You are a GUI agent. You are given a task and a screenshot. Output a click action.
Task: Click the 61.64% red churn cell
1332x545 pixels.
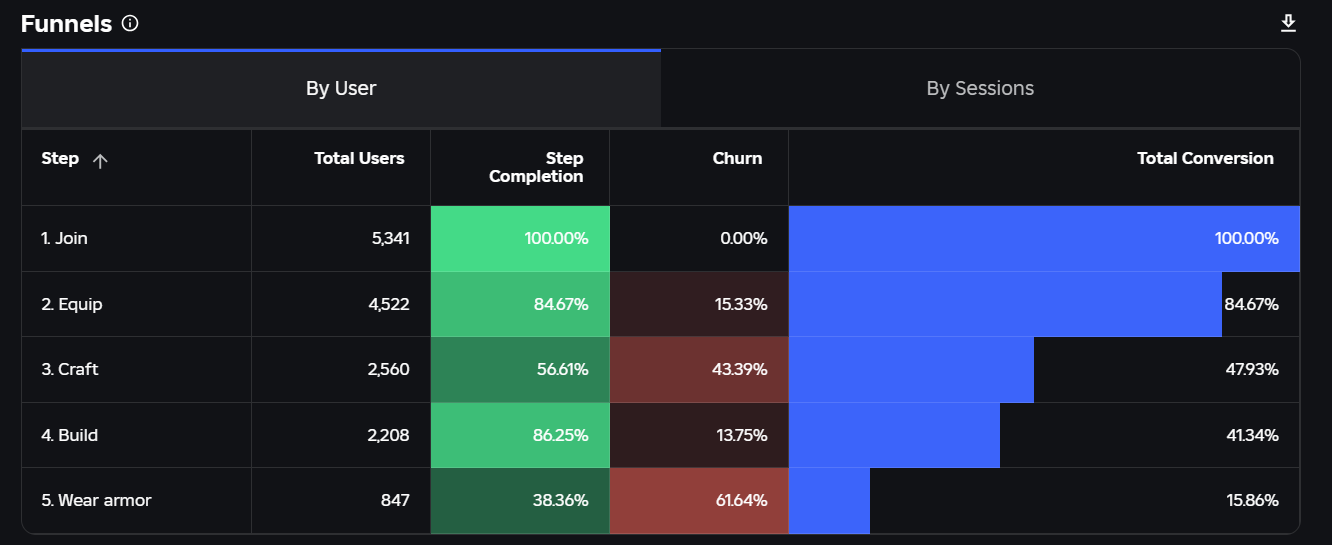pyautogui.click(x=699, y=500)
